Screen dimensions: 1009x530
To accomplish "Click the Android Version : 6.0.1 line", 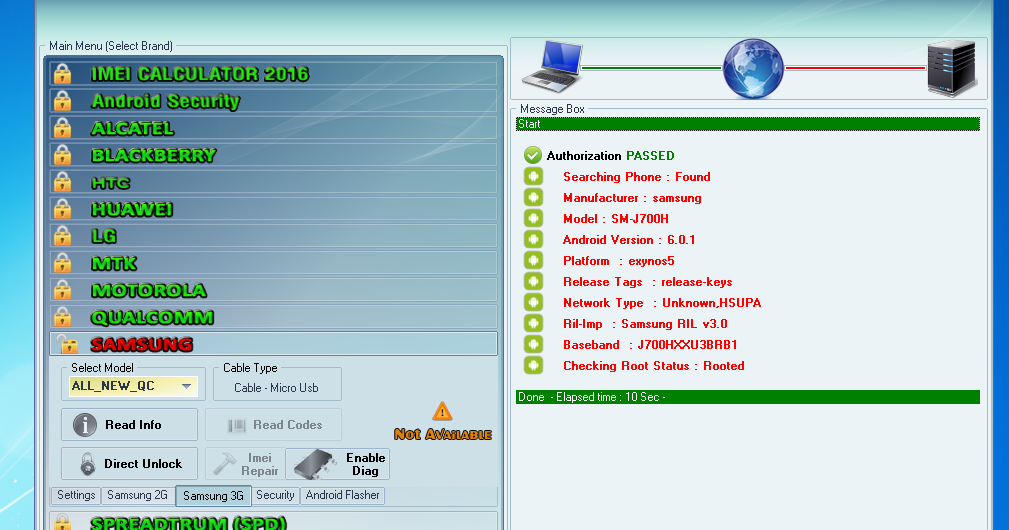I will coord(629,240).
